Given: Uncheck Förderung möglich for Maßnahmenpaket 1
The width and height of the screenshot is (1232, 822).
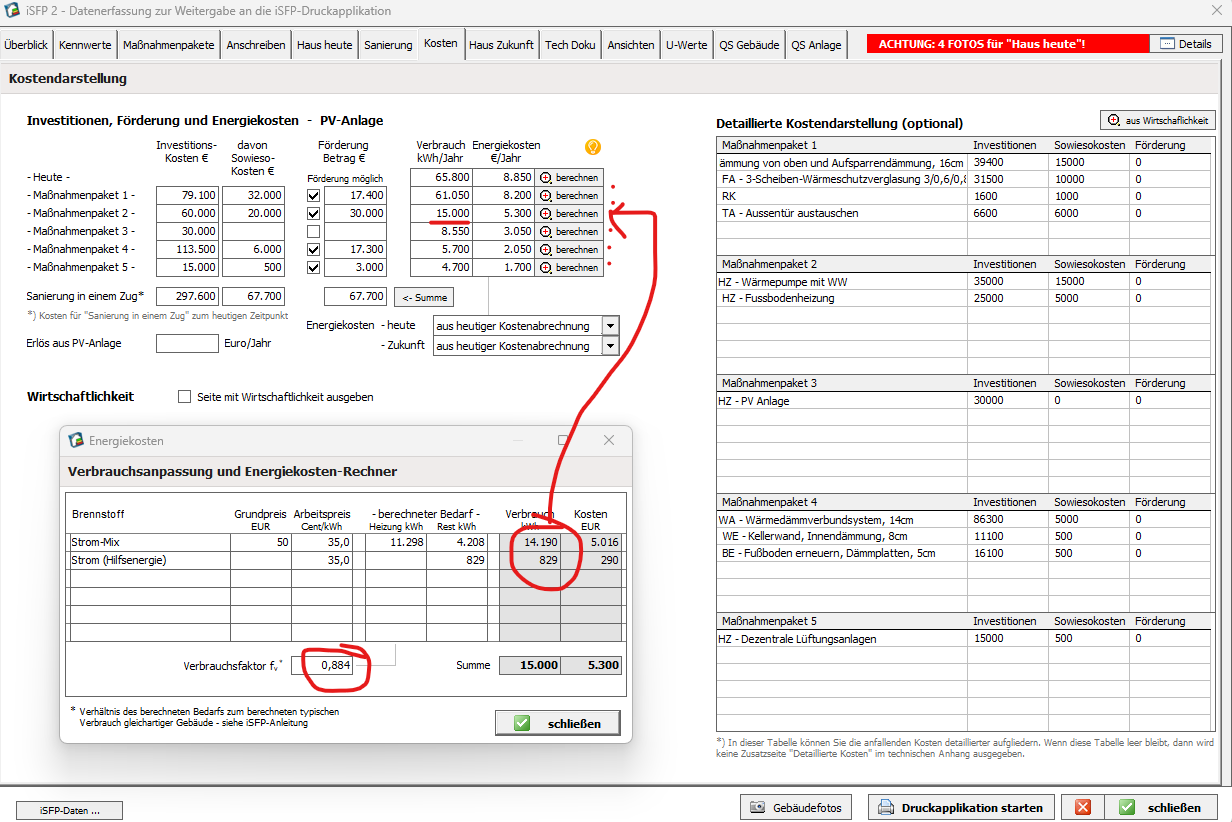Looking at the screenshot, I should coord(314,195).
